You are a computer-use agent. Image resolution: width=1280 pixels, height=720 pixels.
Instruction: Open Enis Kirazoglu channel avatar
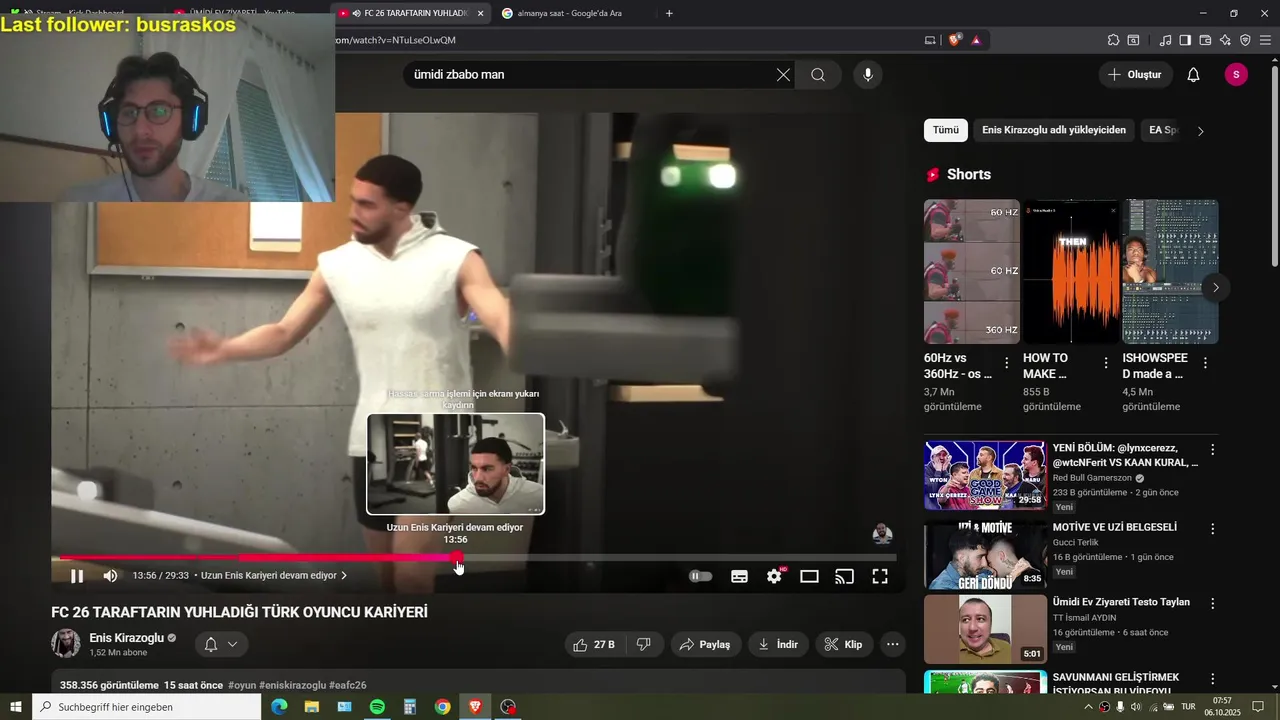[66, 643]
